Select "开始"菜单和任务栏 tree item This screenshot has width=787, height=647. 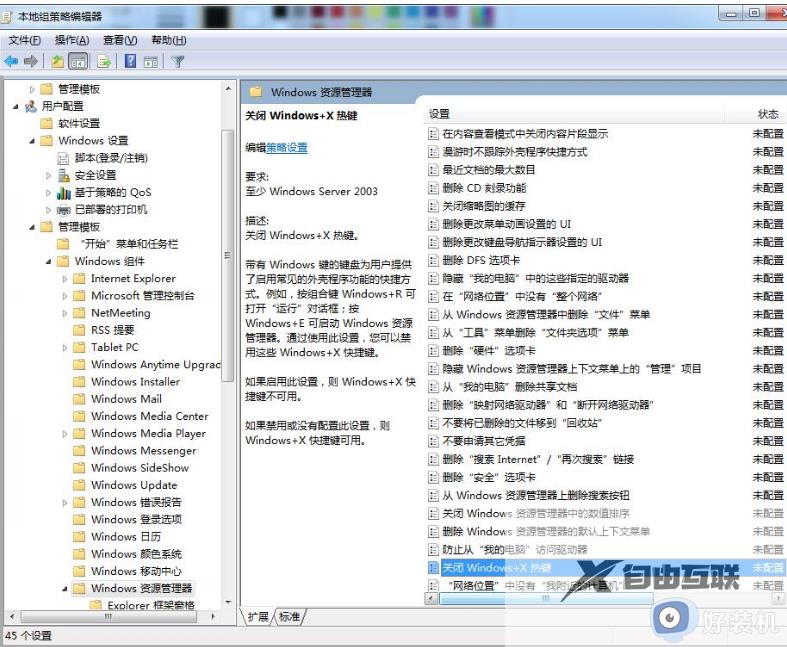(128, 244)
